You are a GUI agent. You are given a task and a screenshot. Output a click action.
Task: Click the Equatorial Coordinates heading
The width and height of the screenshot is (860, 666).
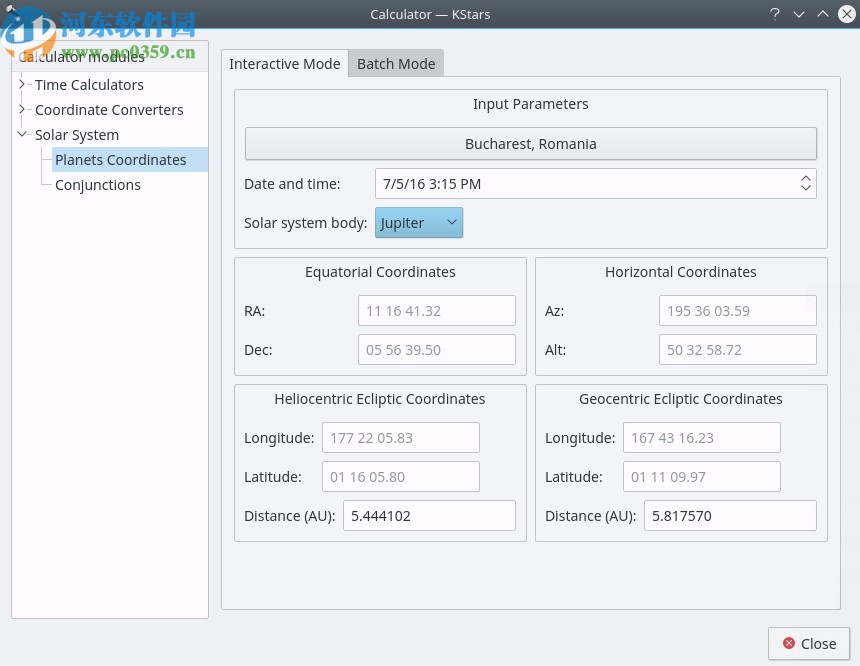[x=380, y=272]
